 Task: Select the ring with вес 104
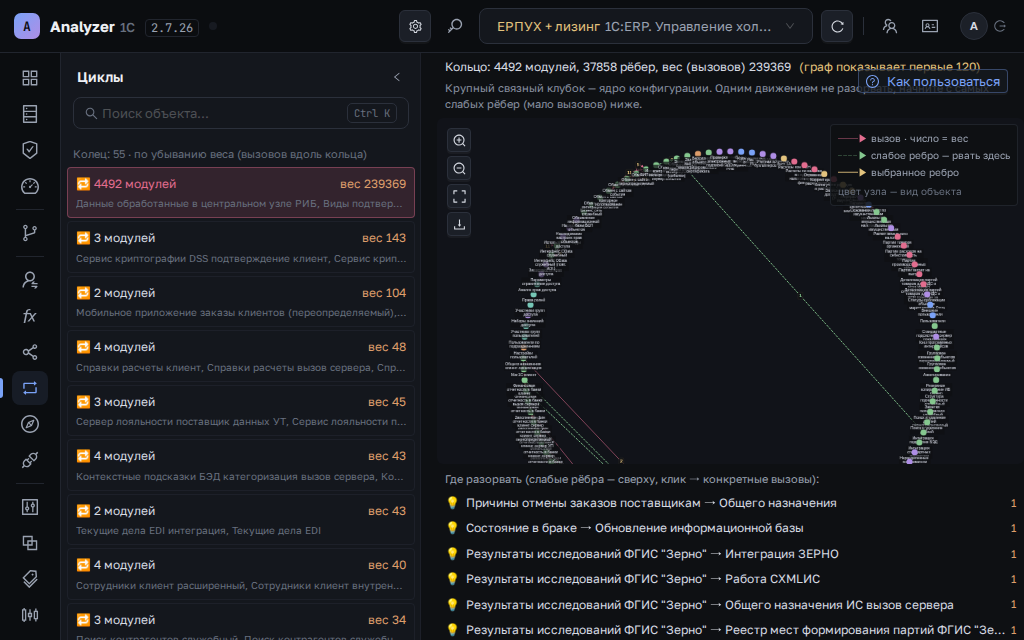[x=241, y=302]
